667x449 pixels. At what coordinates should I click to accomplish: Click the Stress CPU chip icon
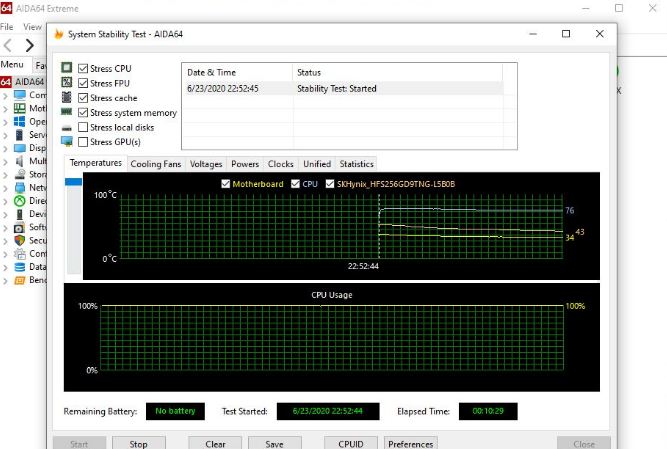pyautogui.click(x=66, y=68)
